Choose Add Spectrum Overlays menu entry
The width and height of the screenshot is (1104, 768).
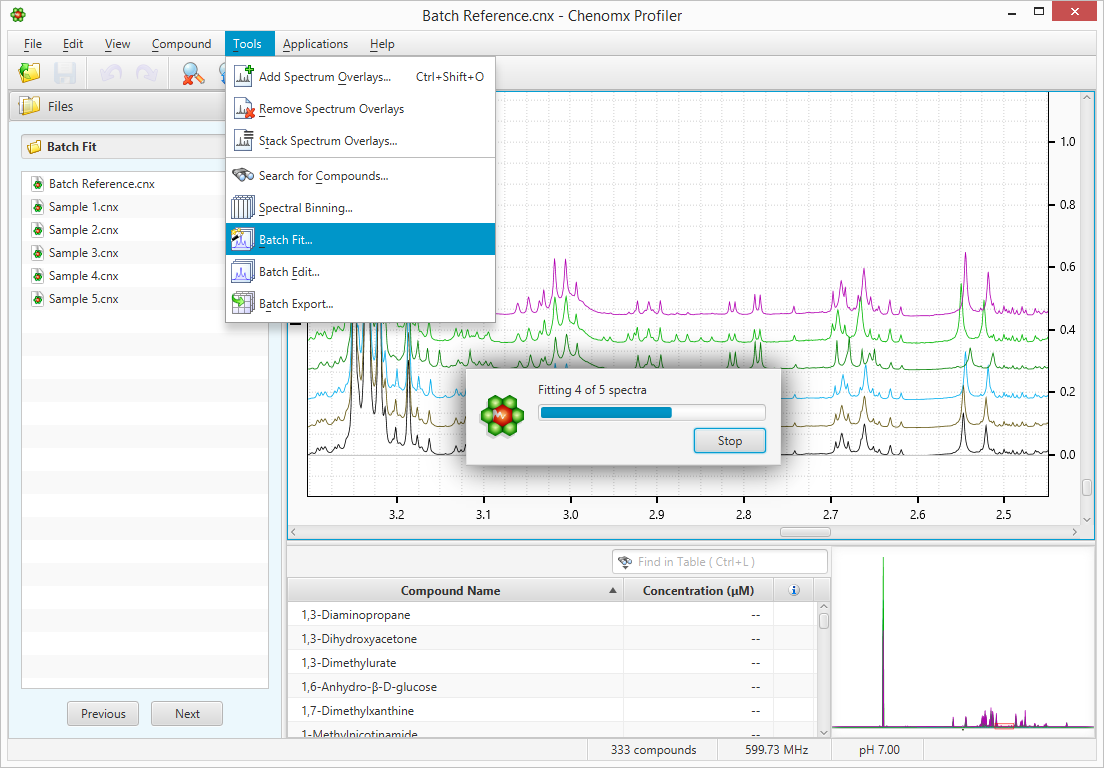(x=360, y=77)
